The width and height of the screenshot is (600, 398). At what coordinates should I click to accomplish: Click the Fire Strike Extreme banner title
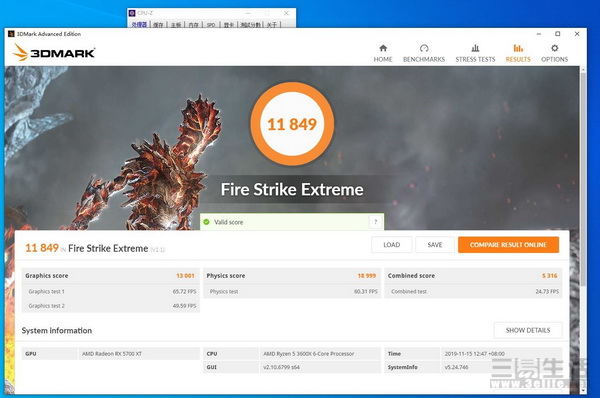tap(292, 189)
